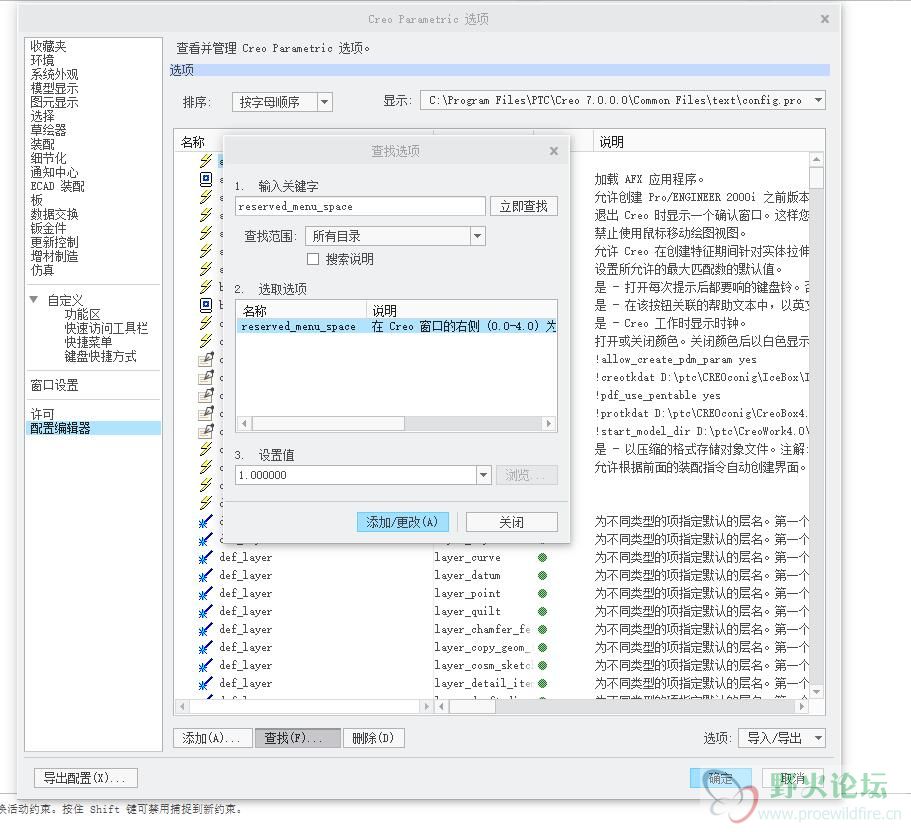The image size is (911, 832).
Task: Click the 说明 column header in the options list
Action: click(611, 142)
